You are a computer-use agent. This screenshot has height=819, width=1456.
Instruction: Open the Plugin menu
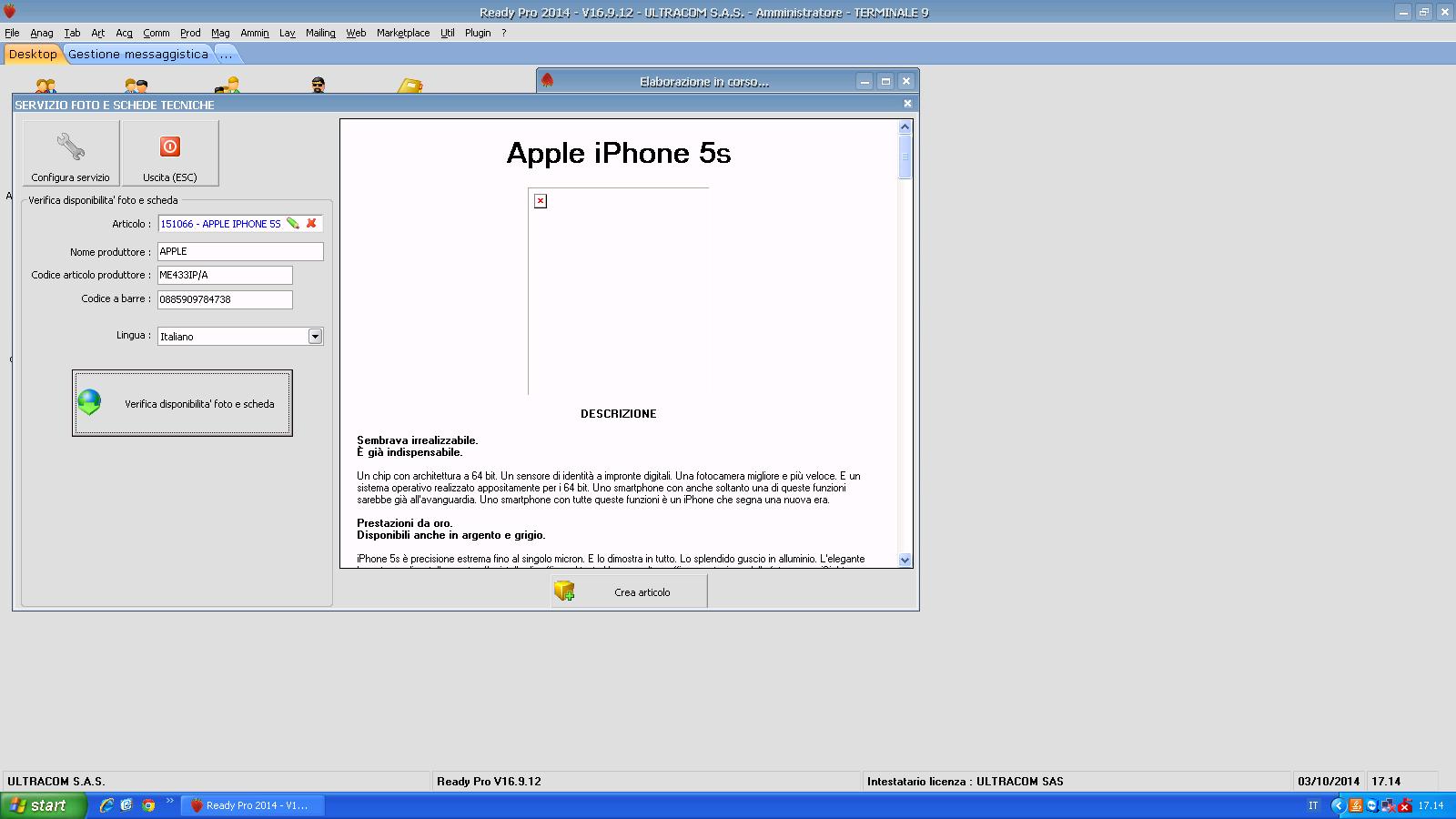478,33
